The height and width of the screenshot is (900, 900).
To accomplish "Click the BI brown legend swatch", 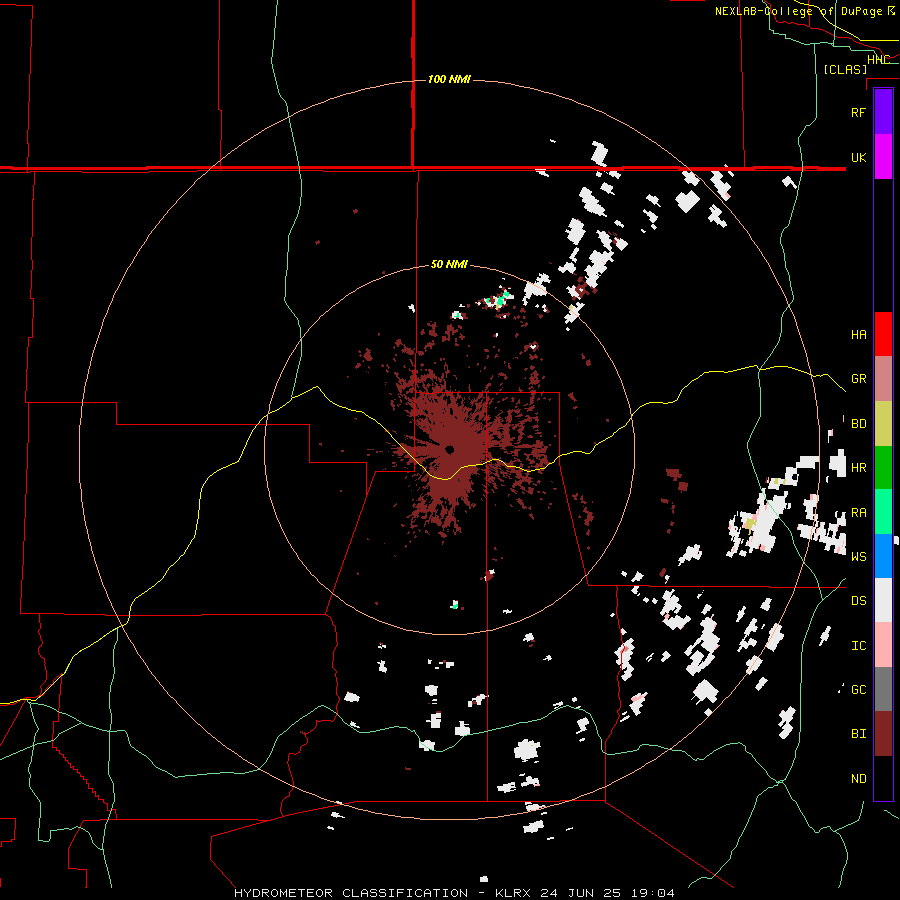I will point(883,734).
